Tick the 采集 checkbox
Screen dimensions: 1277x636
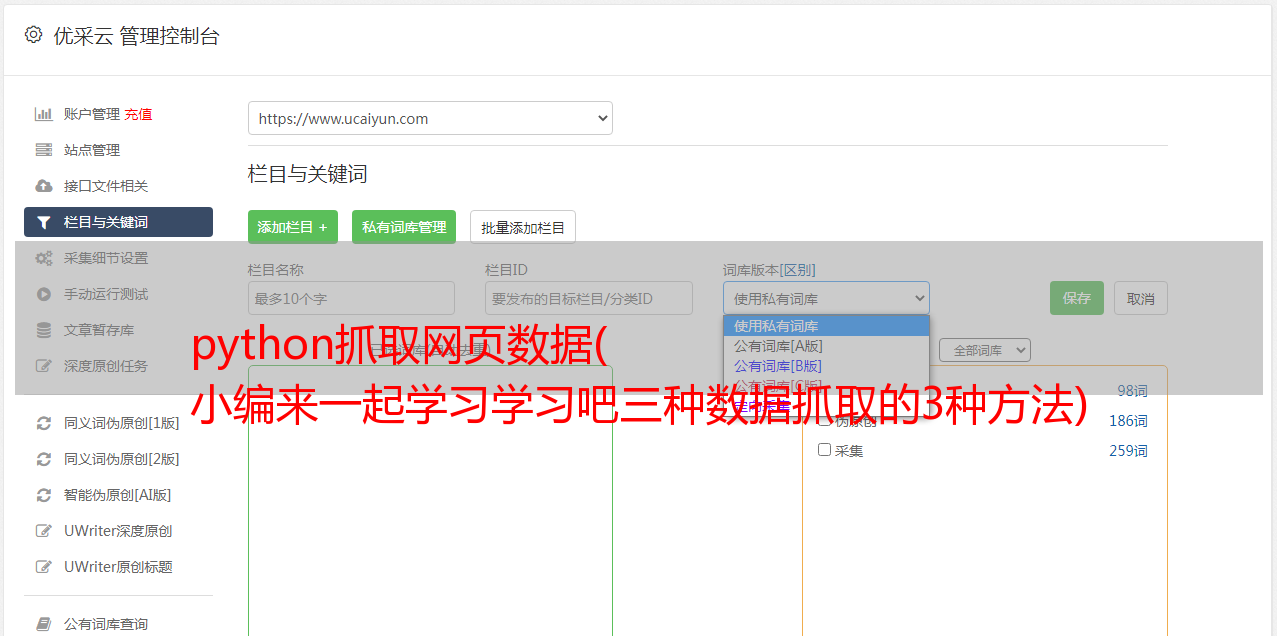click(x=825, y=450)
